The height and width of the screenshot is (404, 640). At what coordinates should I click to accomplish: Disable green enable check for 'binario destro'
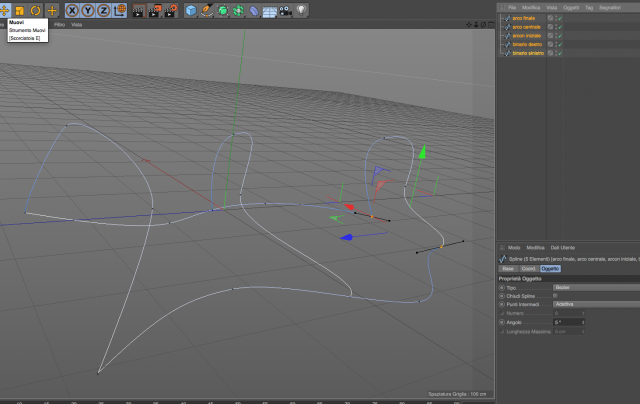tap(560, 44)
